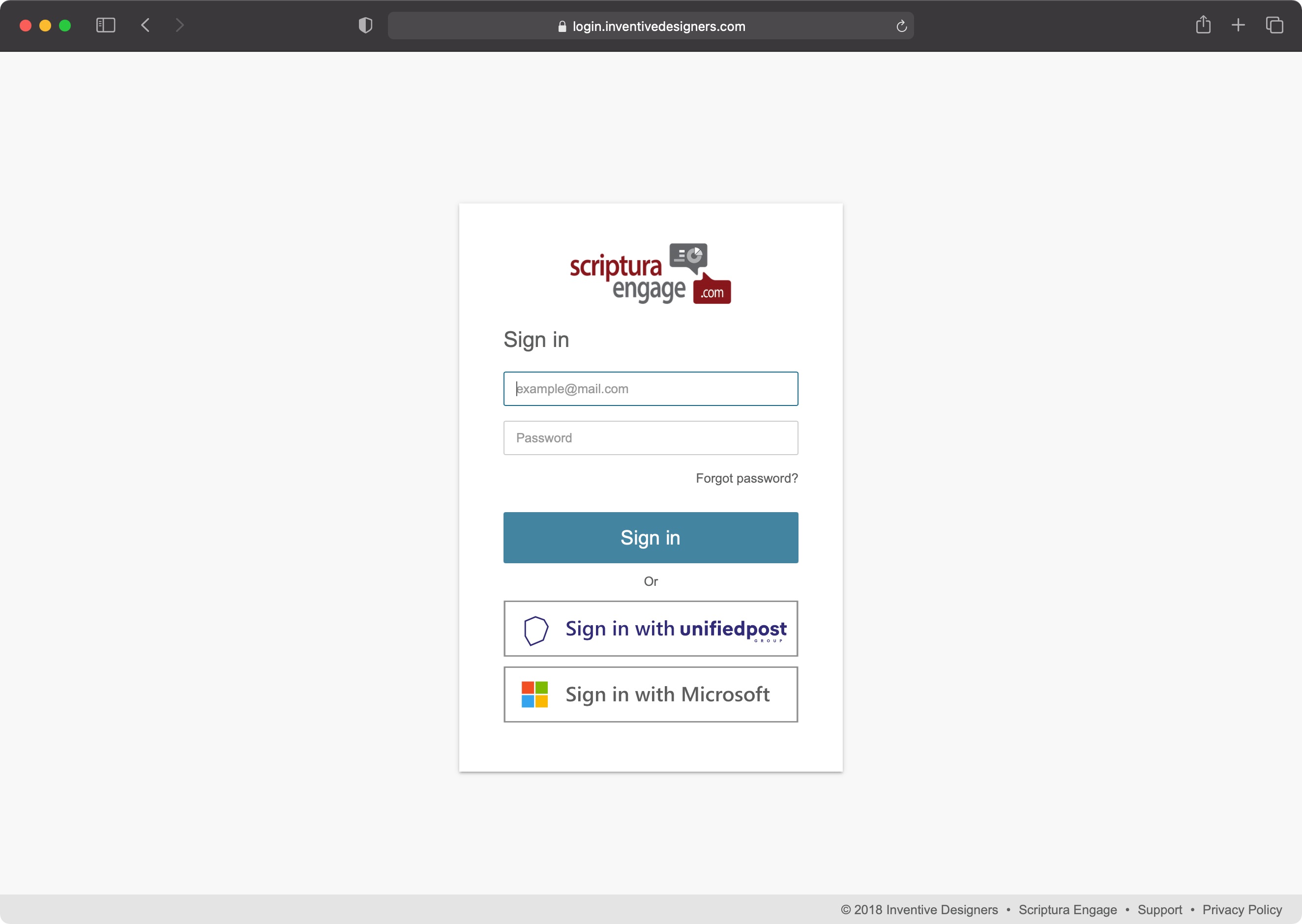Go back using the back arrow
The image size is (1302, 924).
146,26
